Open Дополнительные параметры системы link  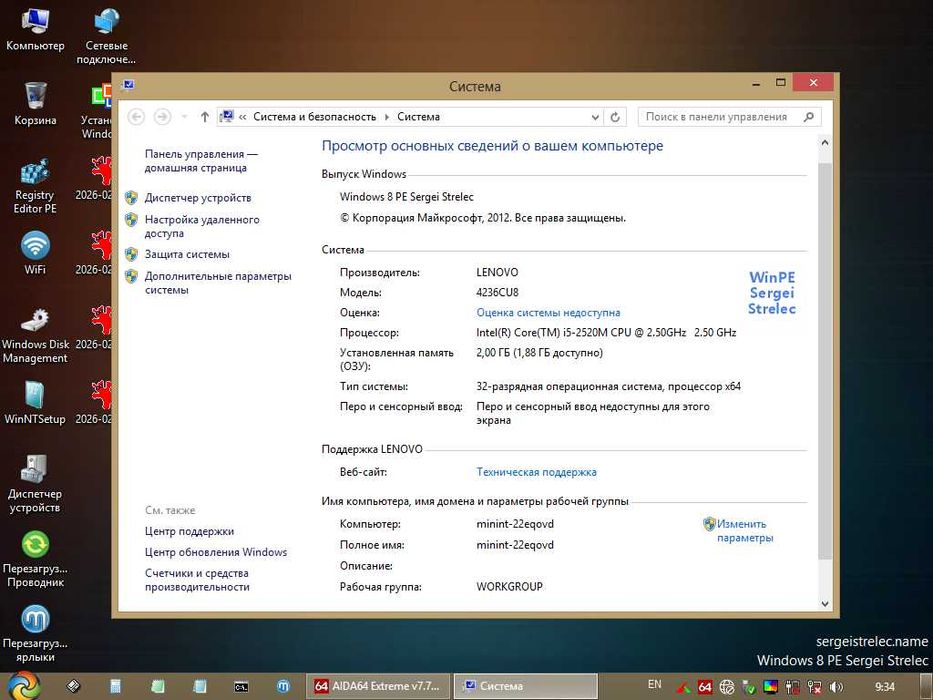pos(218,283)
